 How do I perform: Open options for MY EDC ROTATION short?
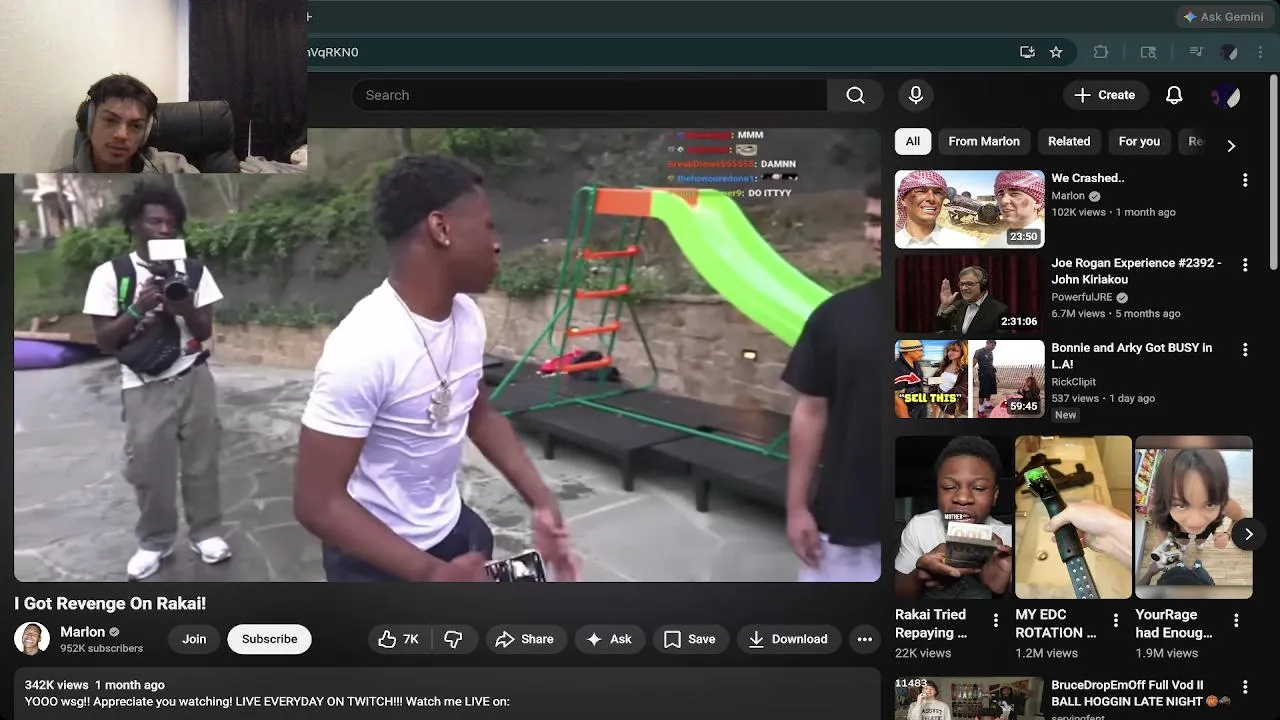[1116, 621]
